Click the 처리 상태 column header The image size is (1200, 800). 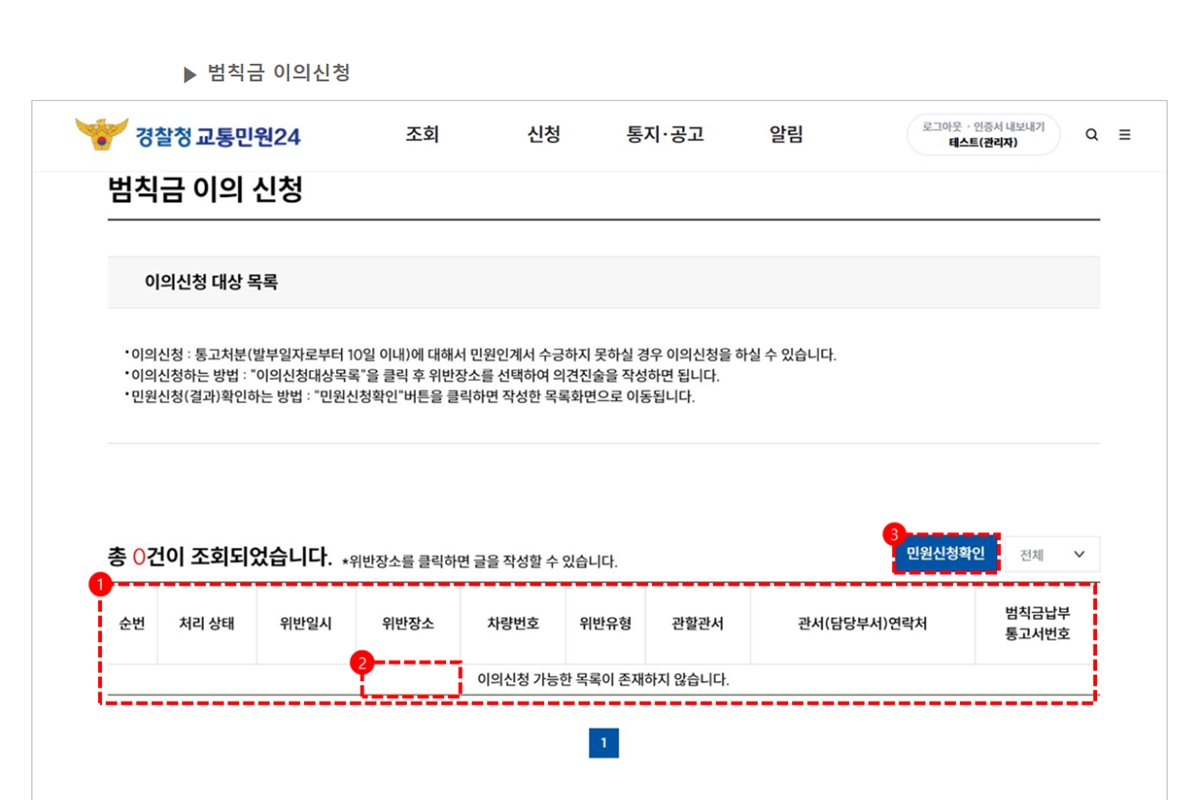(x=207, y=623)
